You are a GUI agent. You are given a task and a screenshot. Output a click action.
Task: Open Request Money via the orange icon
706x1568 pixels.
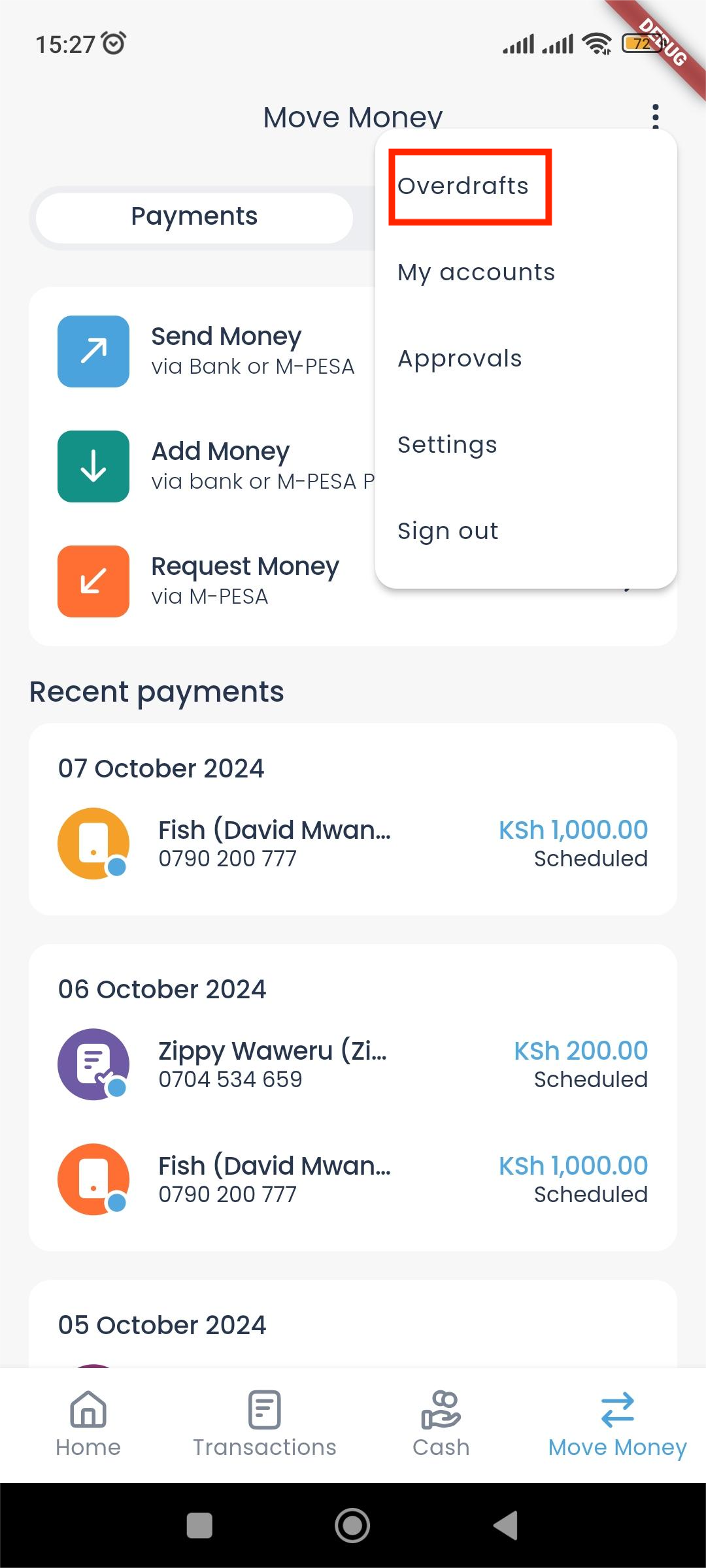pyautogui.click(x=93, y=581)
